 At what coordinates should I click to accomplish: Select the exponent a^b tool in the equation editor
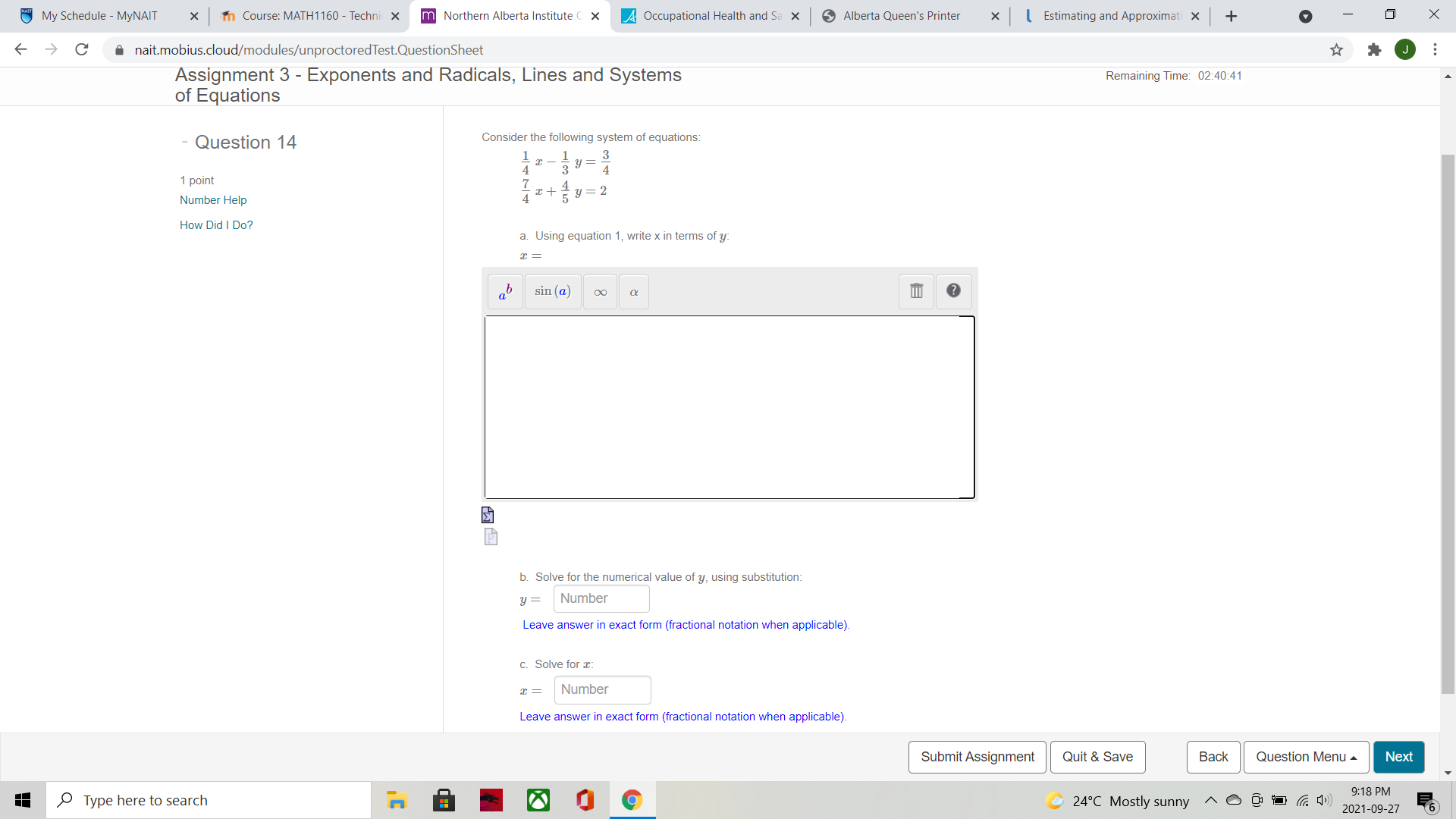[504, 291]
